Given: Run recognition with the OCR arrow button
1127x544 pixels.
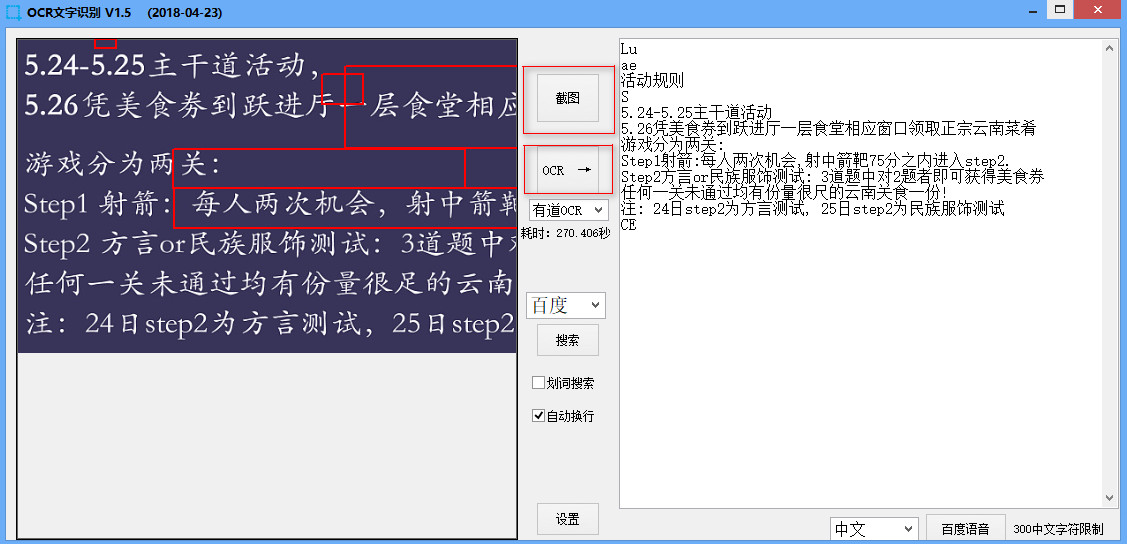Looking at the screenshot, I should pos(568,170).
